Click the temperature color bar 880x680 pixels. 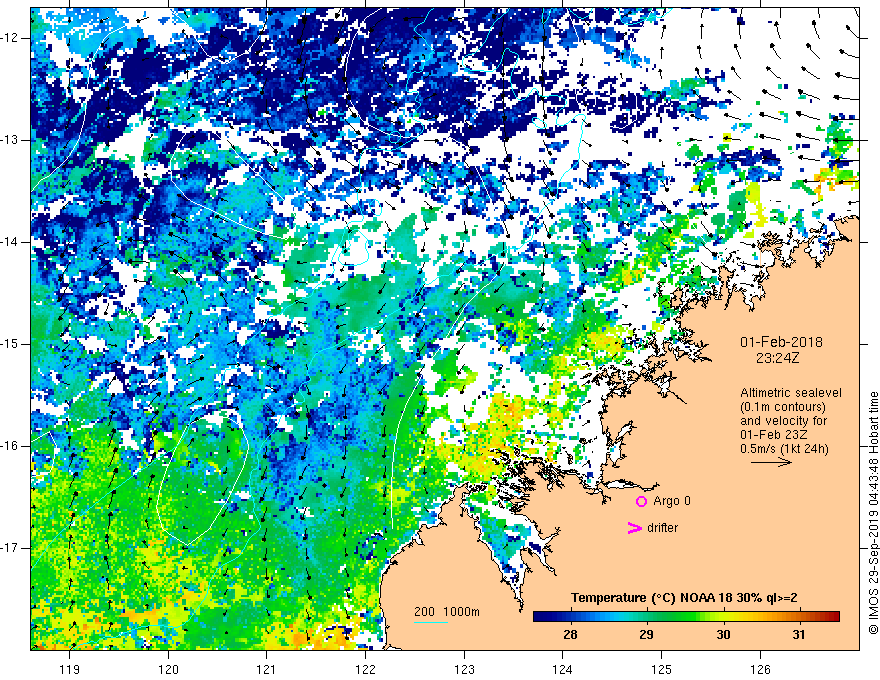(x=686, y=617)
